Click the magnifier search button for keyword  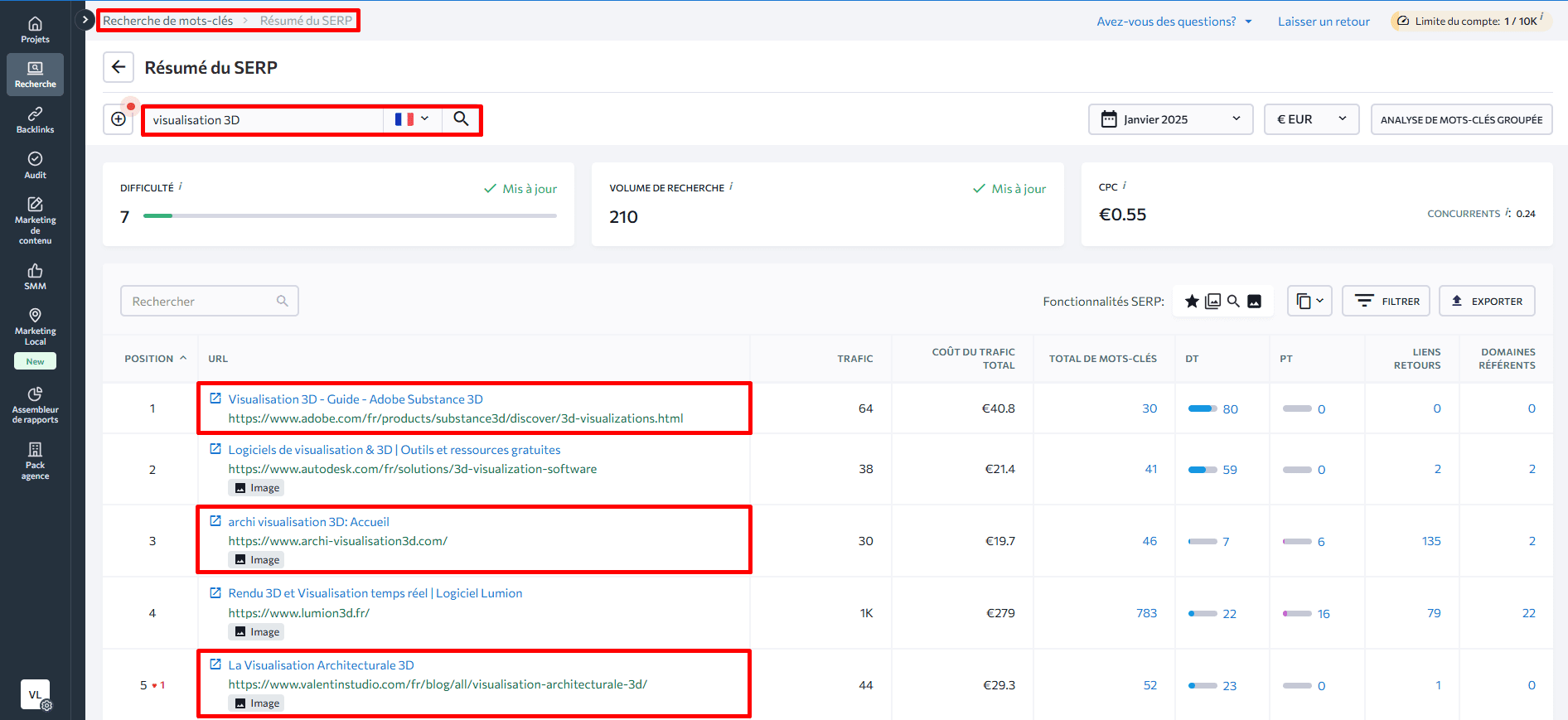[x=461, y=119]
